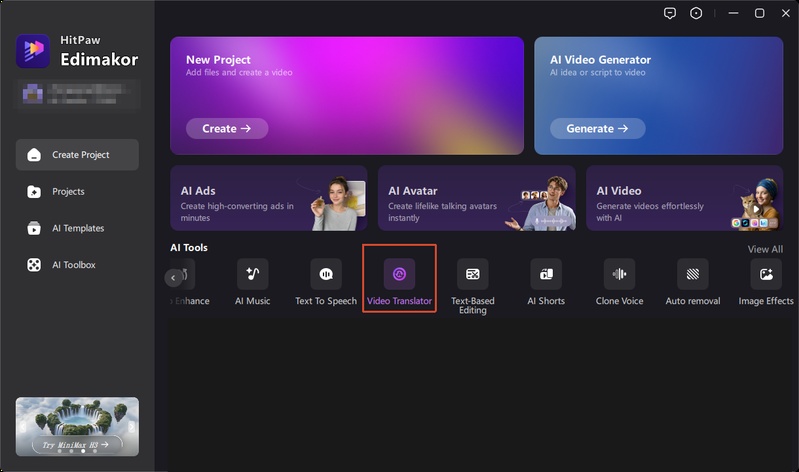Open the circular settings icon in title bar
This screenshot has height=472, width=799.
[x=696, y=13]
